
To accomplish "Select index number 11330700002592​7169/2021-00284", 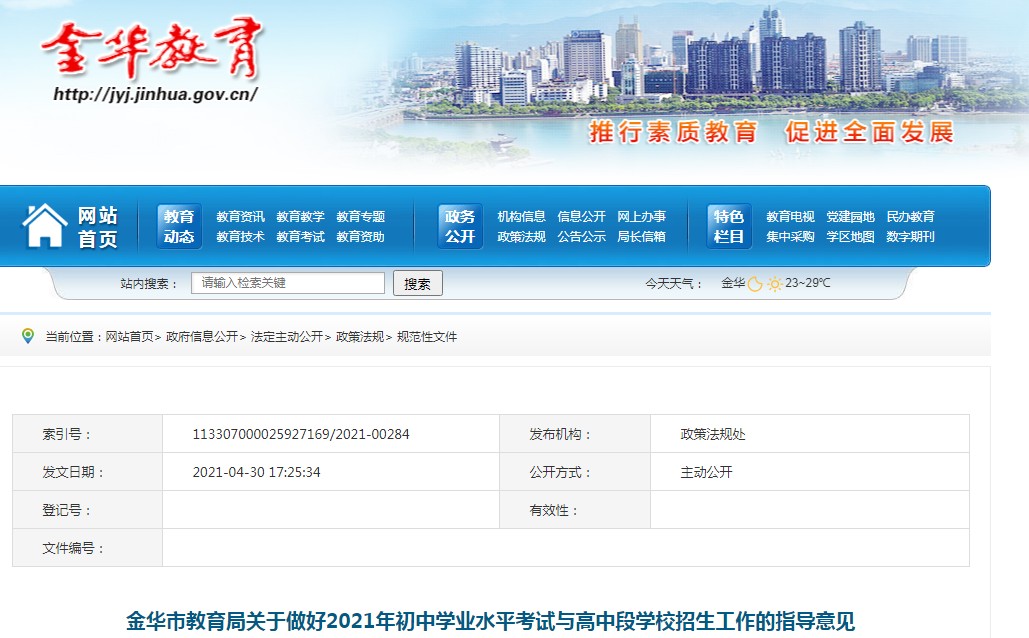I will (x=301, y=434).
